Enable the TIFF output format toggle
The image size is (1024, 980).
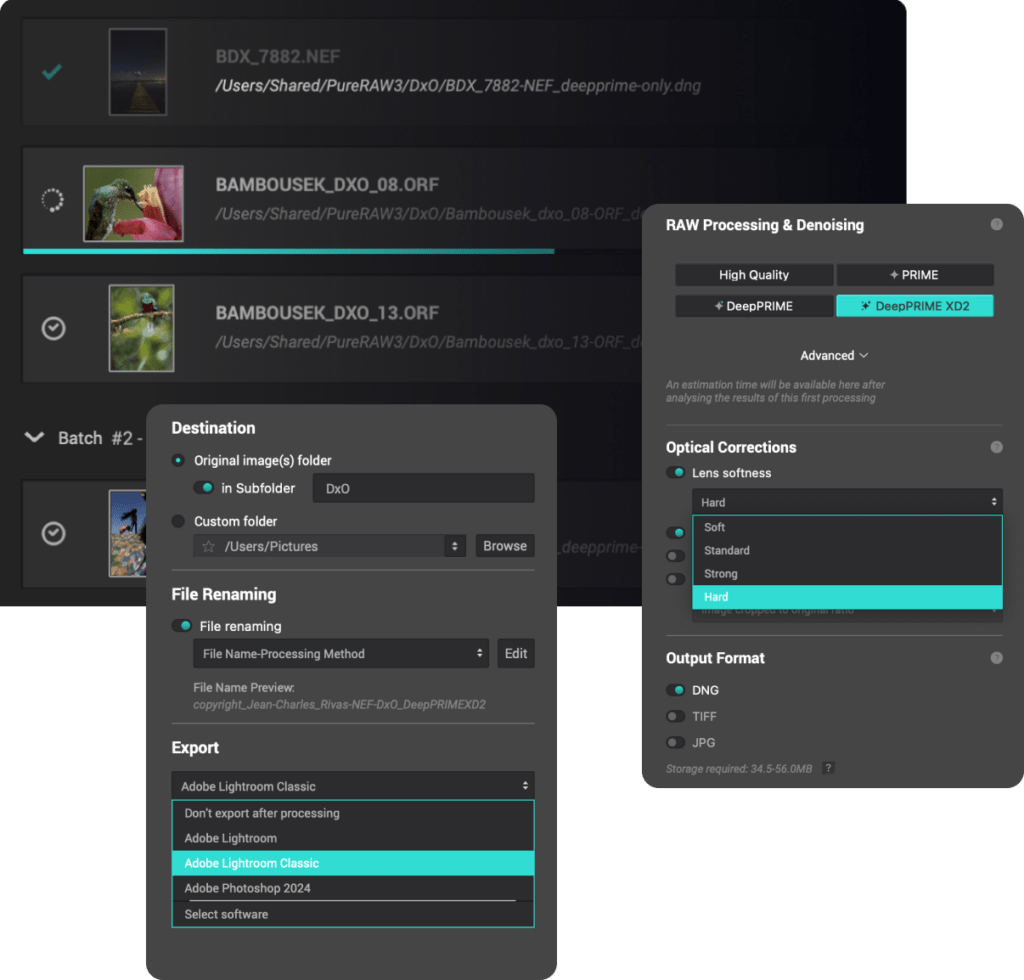[x=677, y=716]
